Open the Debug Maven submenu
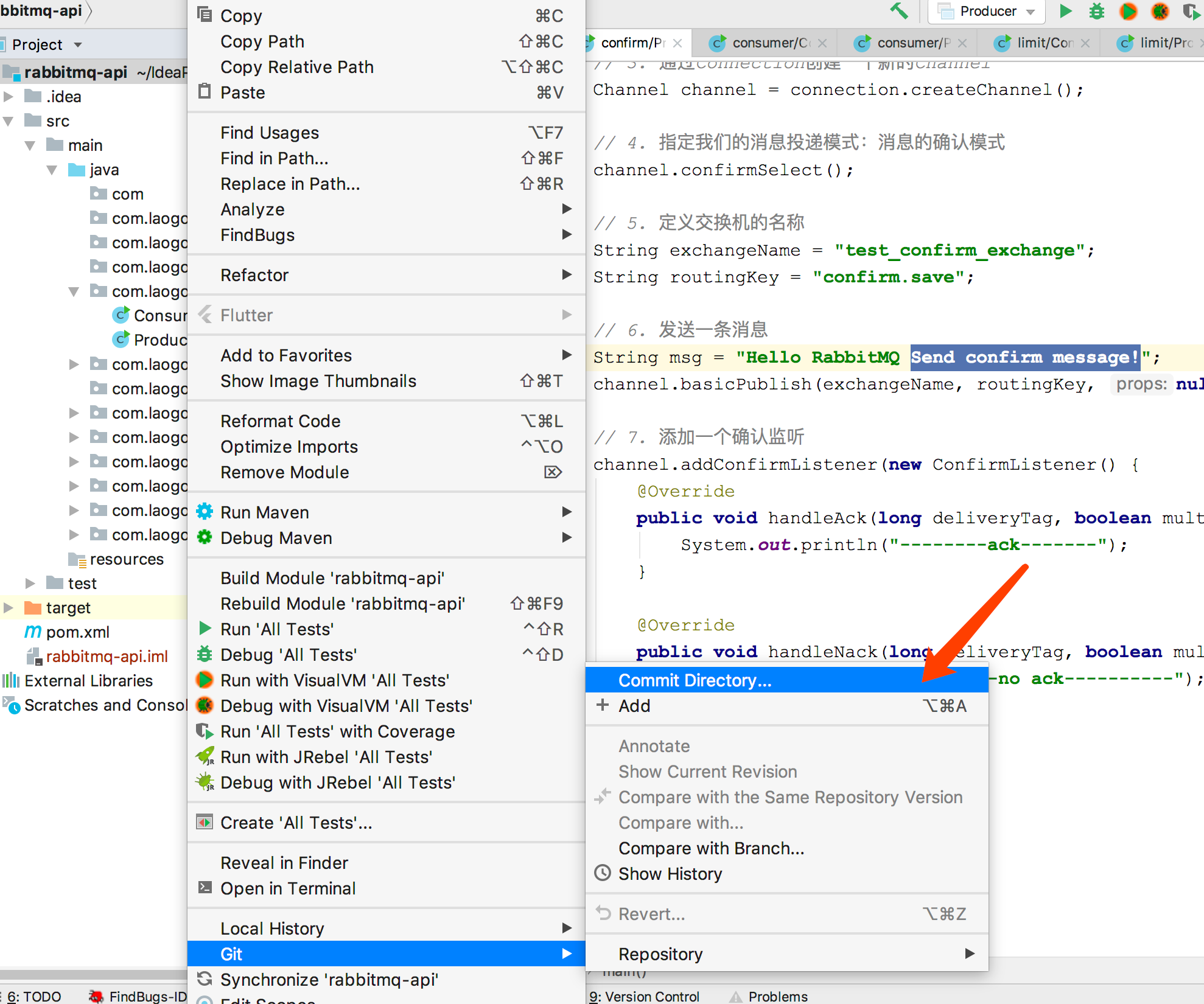Image resolution: width=1204 pixels, height=1004 pixels. (387, 538)
